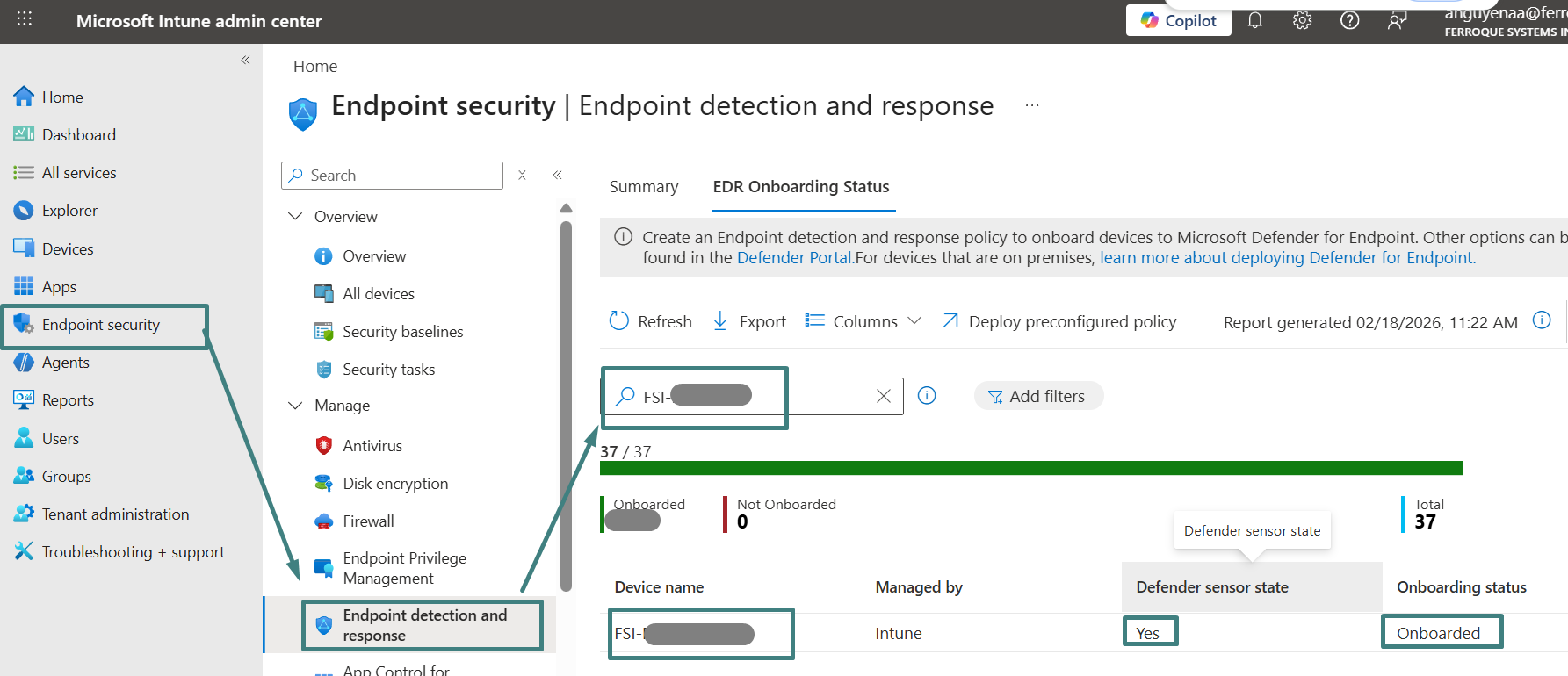Open the settings gear icon
The height and width of the screenshot is (676, 1568).
coord(1302,20)
